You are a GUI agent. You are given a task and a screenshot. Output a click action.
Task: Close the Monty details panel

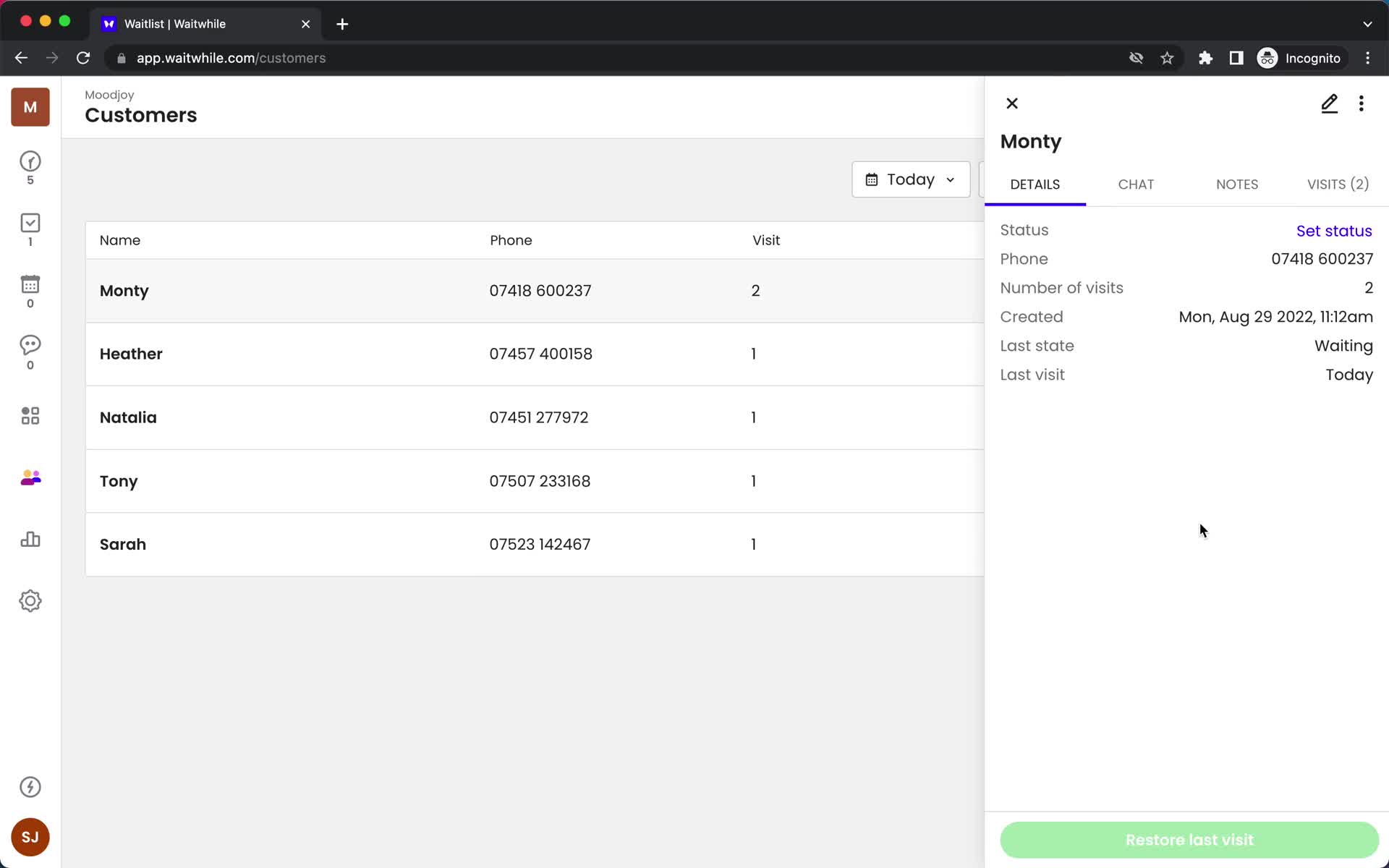point(1012,103)
